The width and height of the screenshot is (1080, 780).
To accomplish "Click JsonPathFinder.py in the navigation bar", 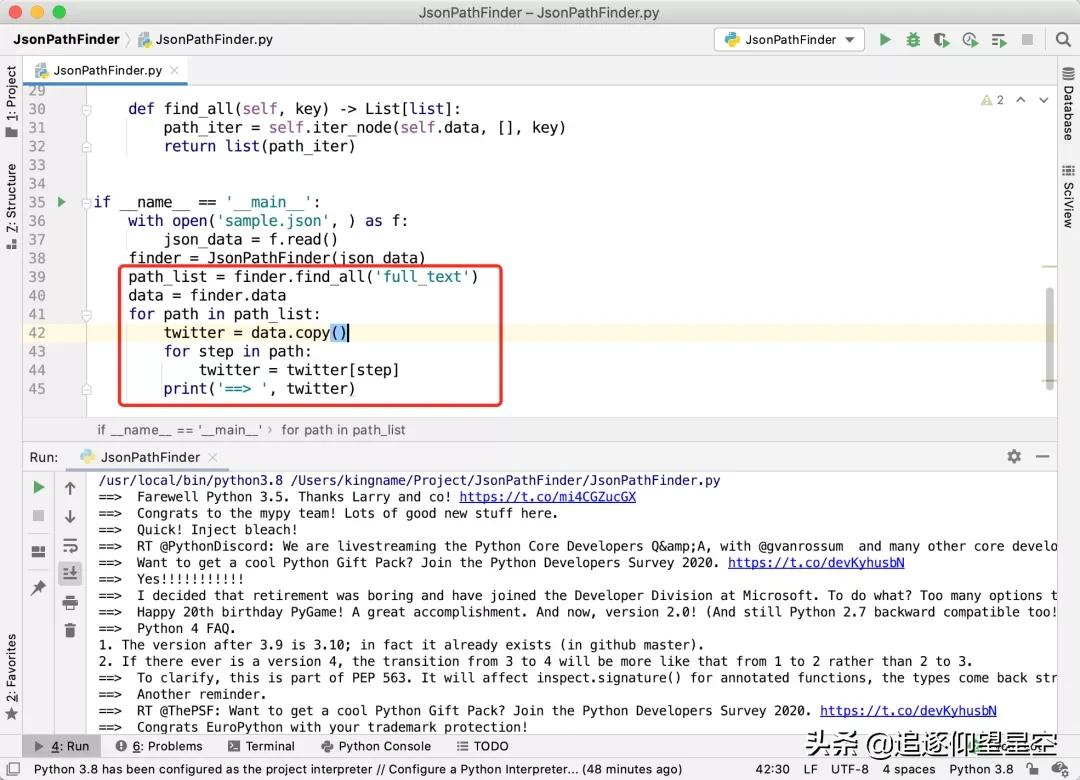I will (x=206, y=39).
